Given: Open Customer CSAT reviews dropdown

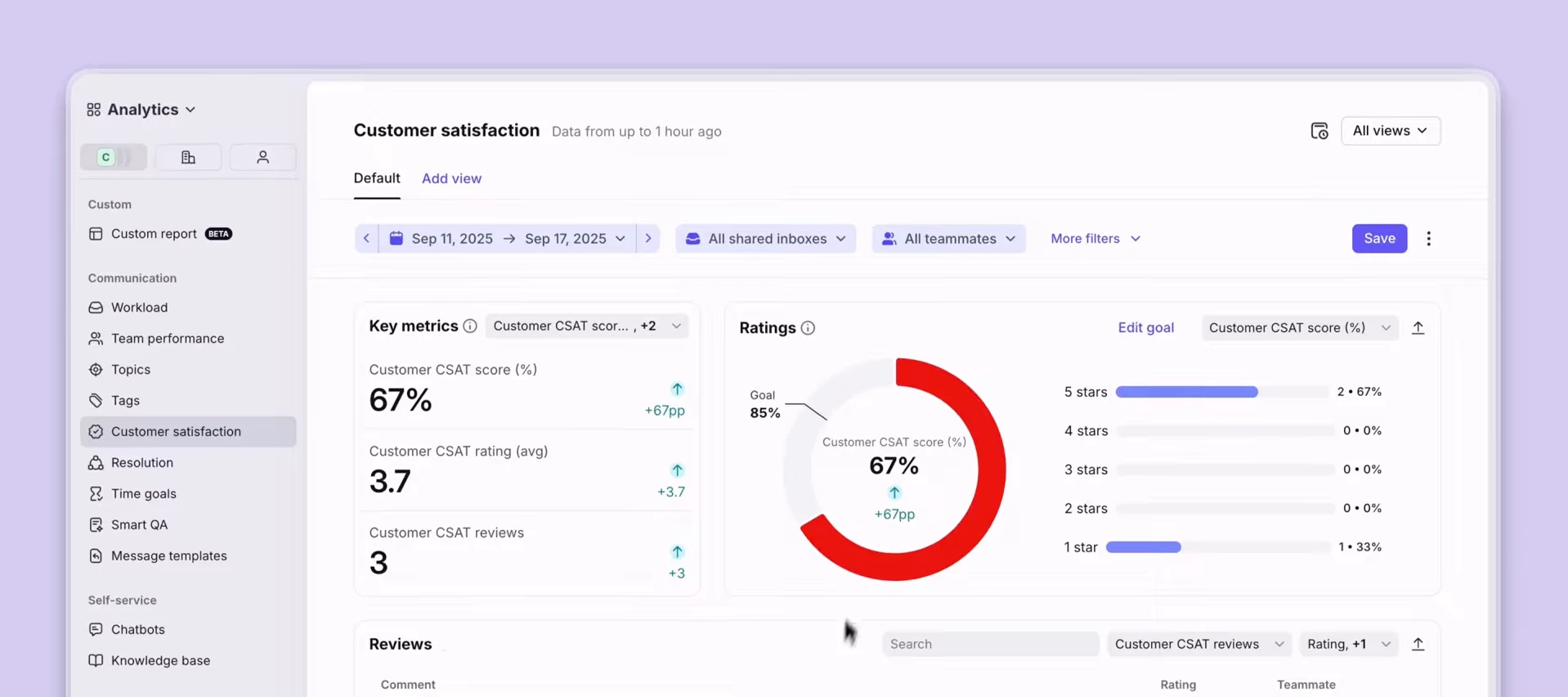Looking at the screenshot, I should point(1198,645).
